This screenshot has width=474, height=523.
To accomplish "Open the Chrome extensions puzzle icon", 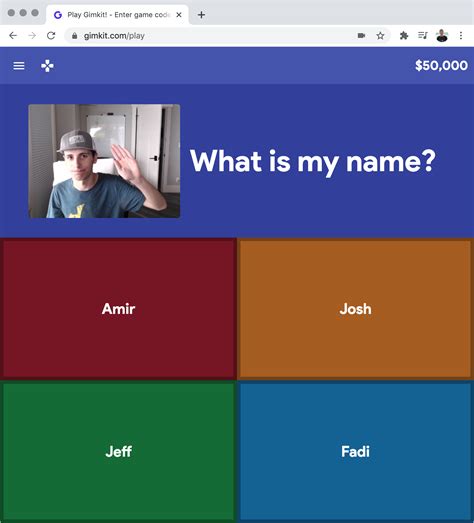I will pyautogui.click(x=404, y=35).
